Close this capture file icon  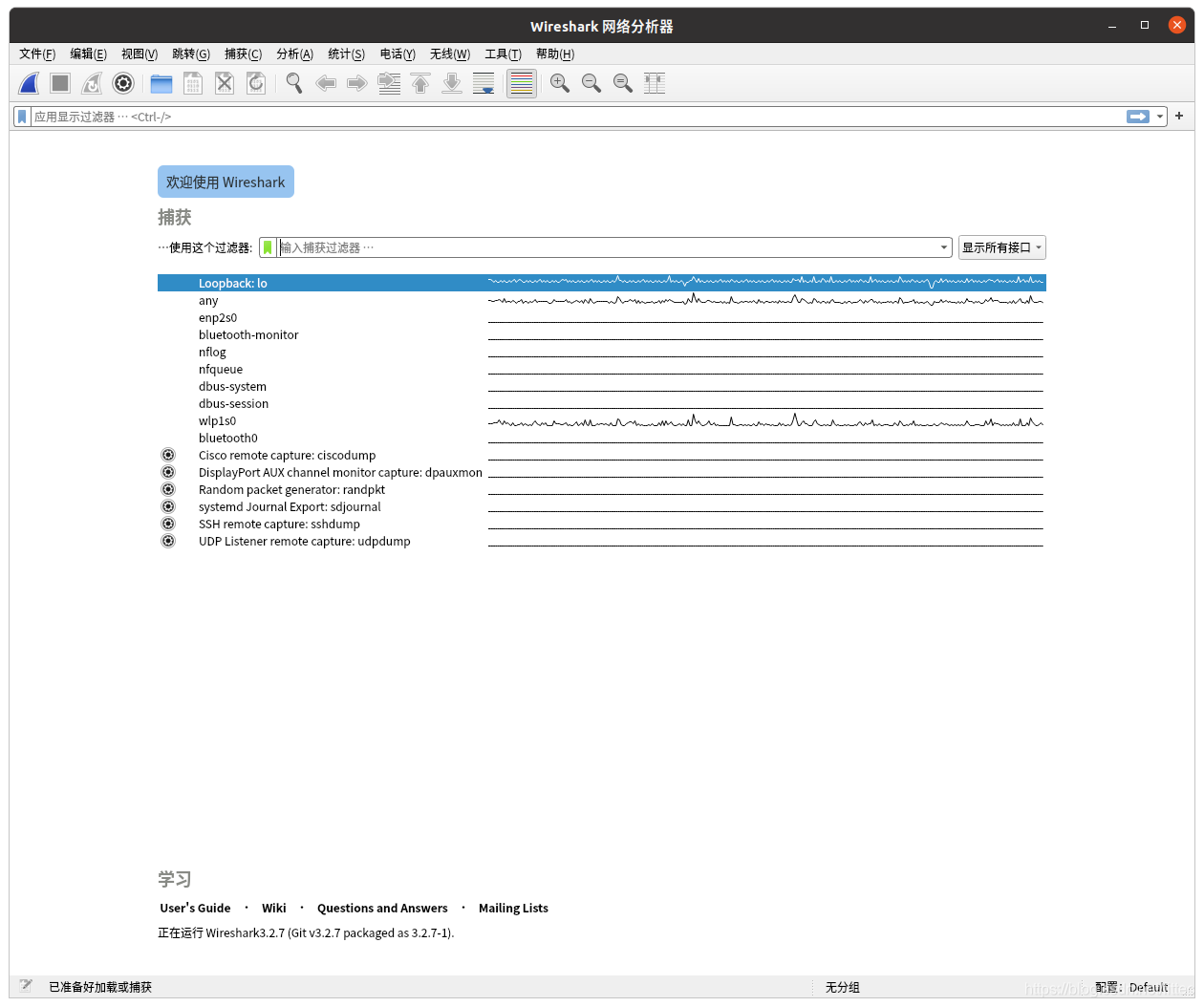coord(225,83)
